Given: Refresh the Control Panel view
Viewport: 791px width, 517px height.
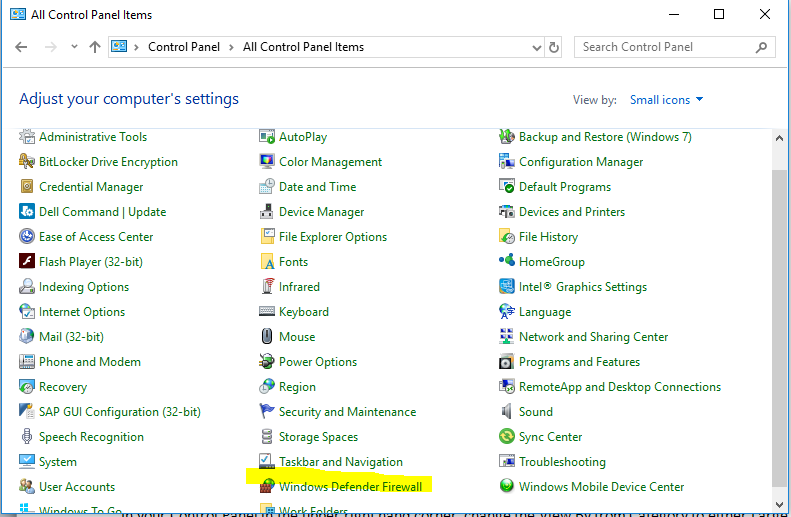Looking at the screenshot, I should (553, 47).
